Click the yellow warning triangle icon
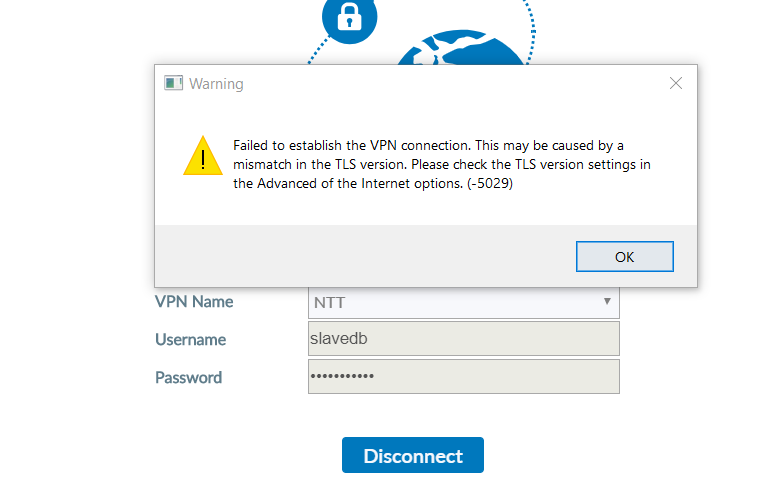The height and width of the screenshot is (501, 765). (203, 156)
